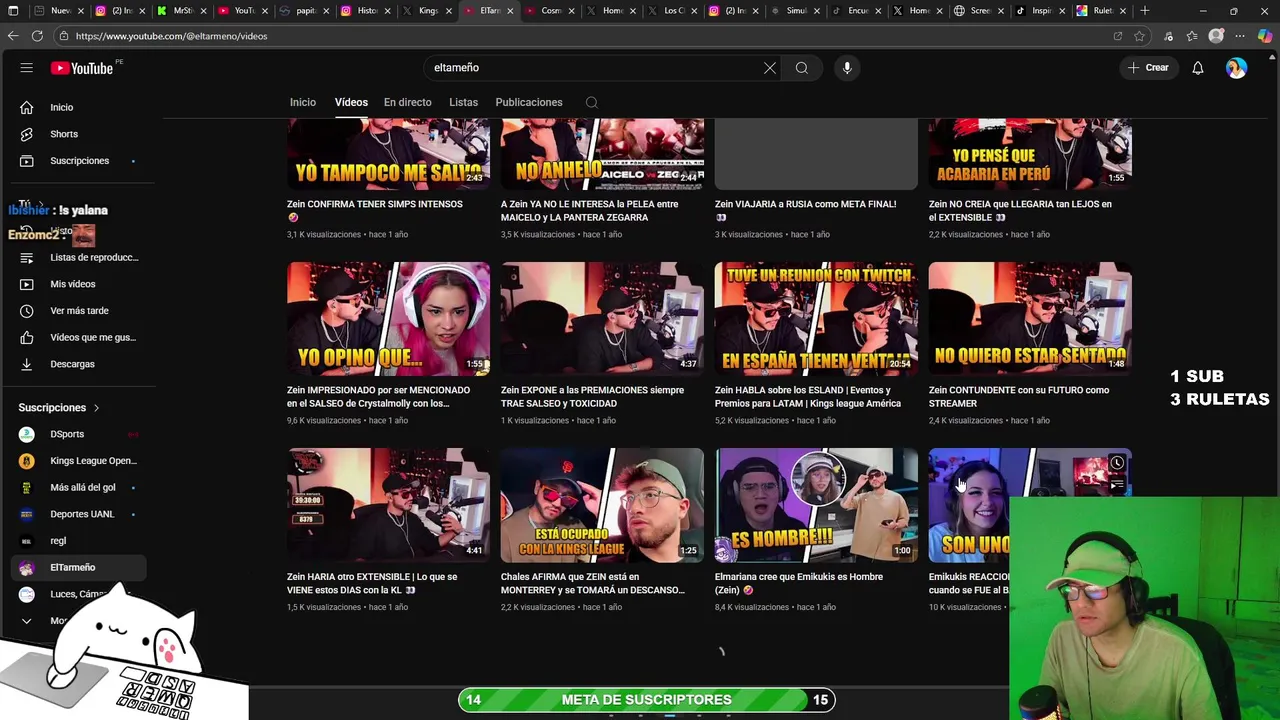The width and height of the screenshot is (1280, 720).
Task: Favorite this page with star icon
Action: (x=1140, y=36)
